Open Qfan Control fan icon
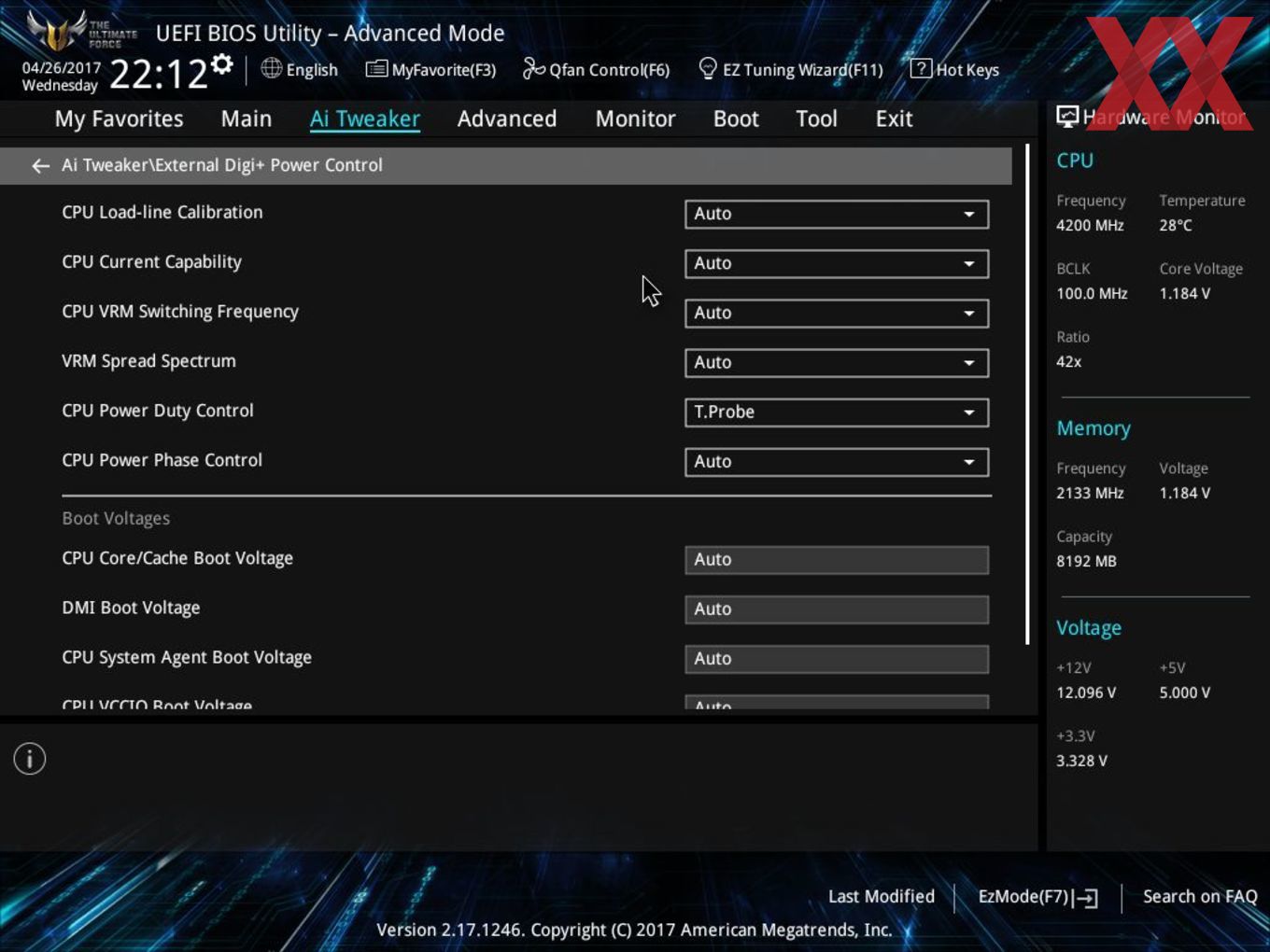This screenshot has height=952, width=1270. (x=533, y=68)
